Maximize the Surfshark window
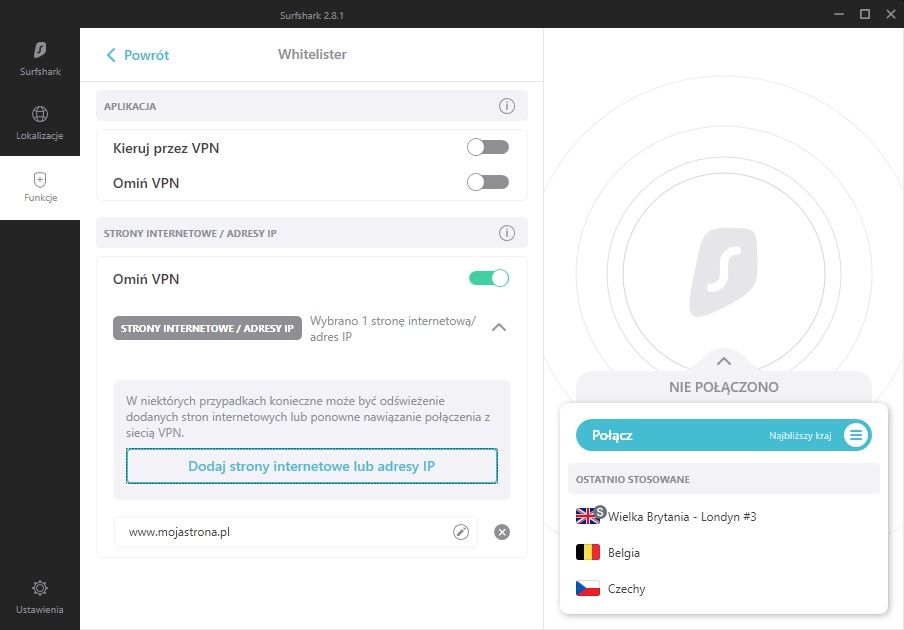Screen dimensions: 904x630 [865, 14]
